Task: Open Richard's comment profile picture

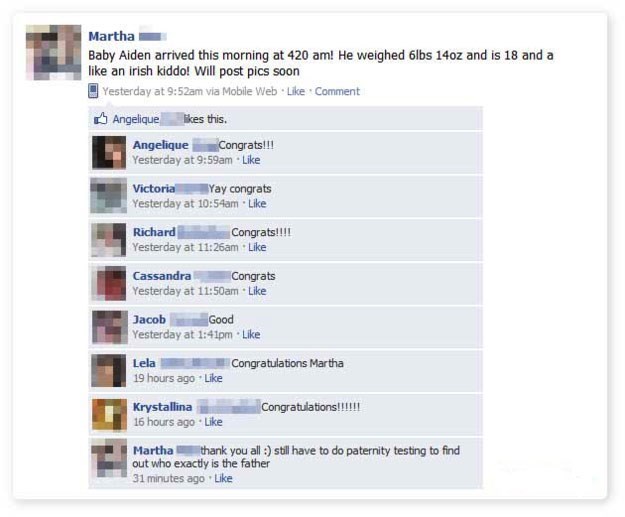Action: (109, 240)
